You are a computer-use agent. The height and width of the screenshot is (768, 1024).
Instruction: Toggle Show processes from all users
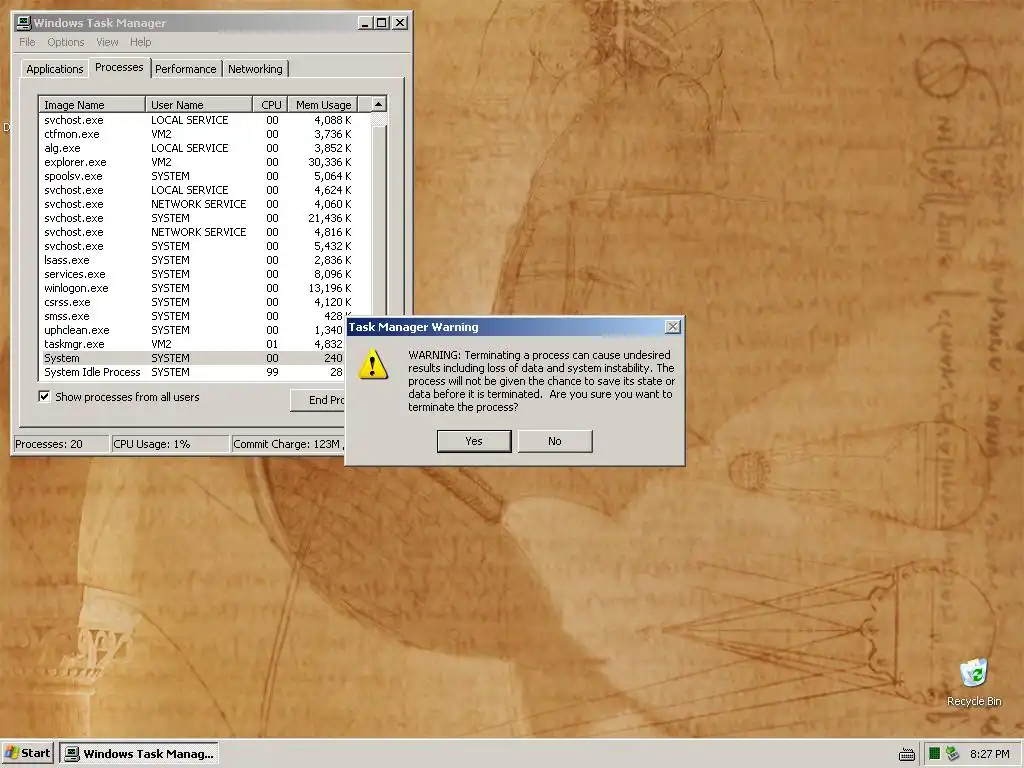[x=44, y=396]
